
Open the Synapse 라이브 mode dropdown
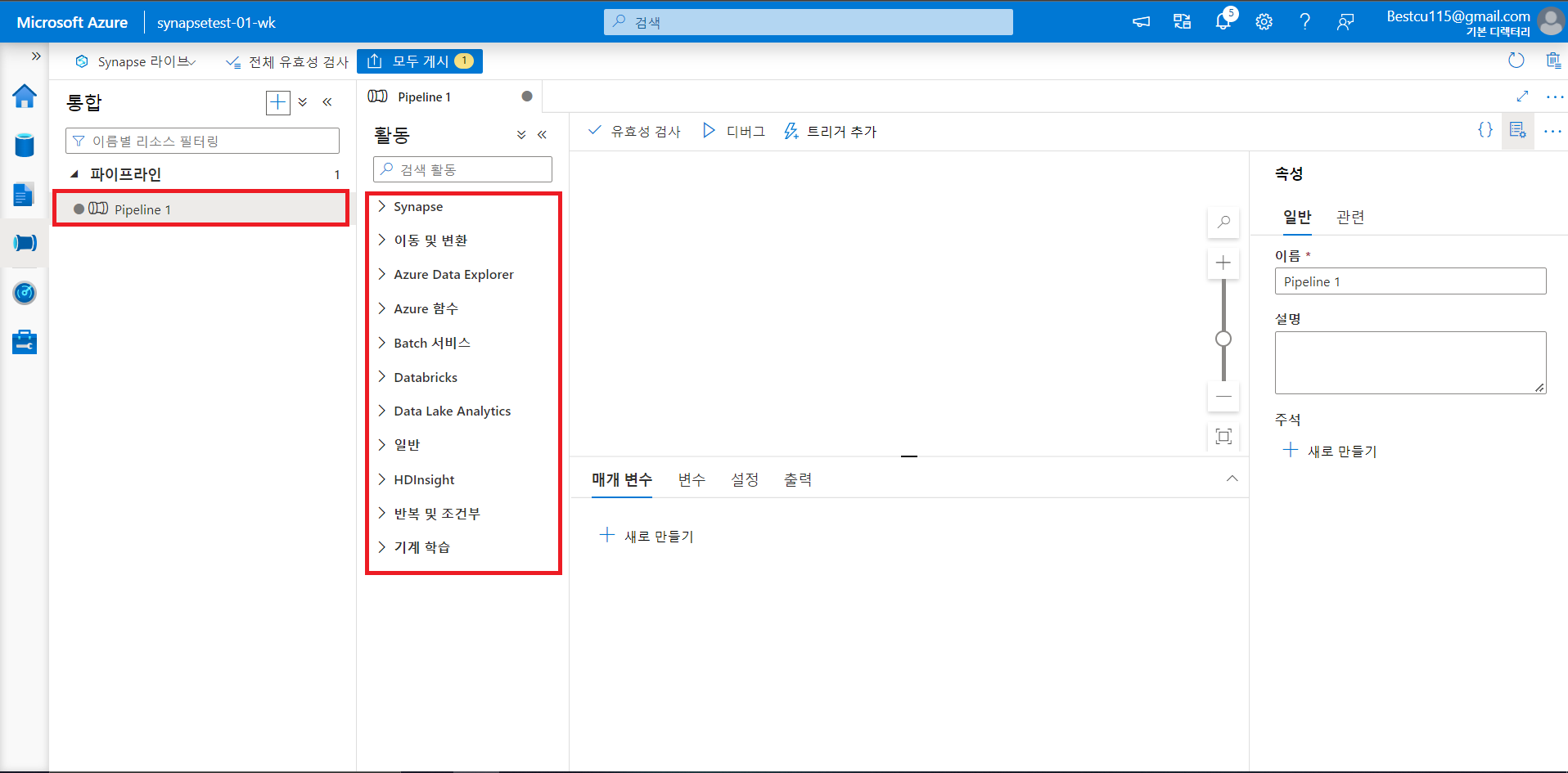point(136,61)
